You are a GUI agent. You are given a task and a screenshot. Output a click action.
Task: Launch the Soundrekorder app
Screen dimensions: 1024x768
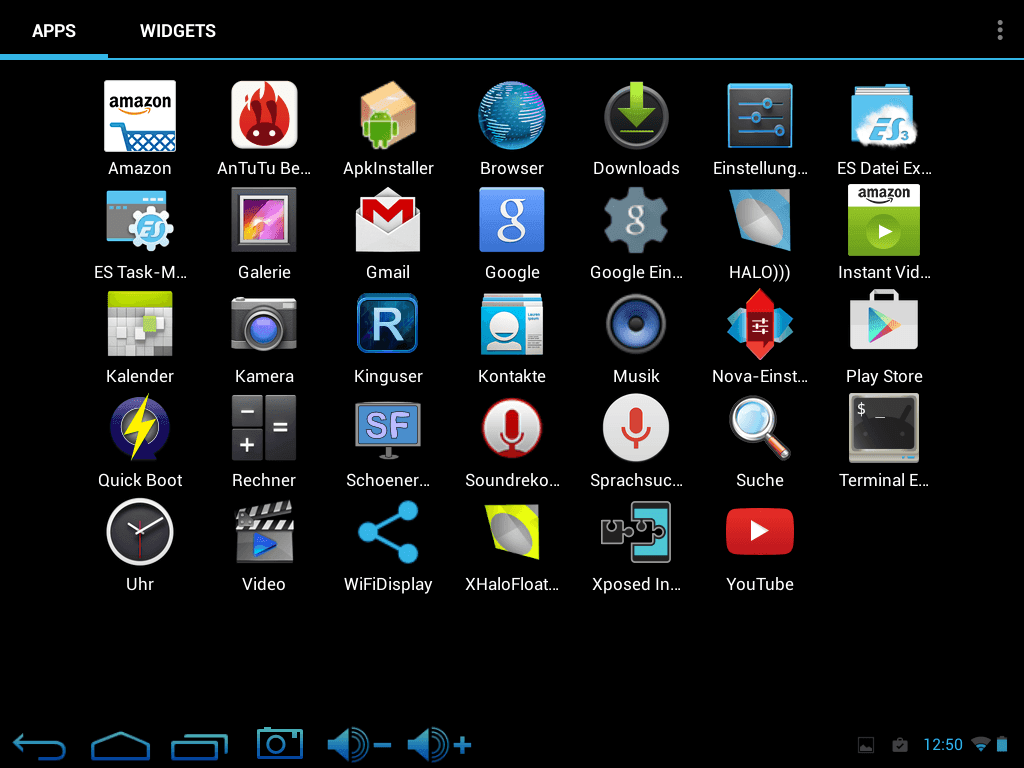pos(512,428)
